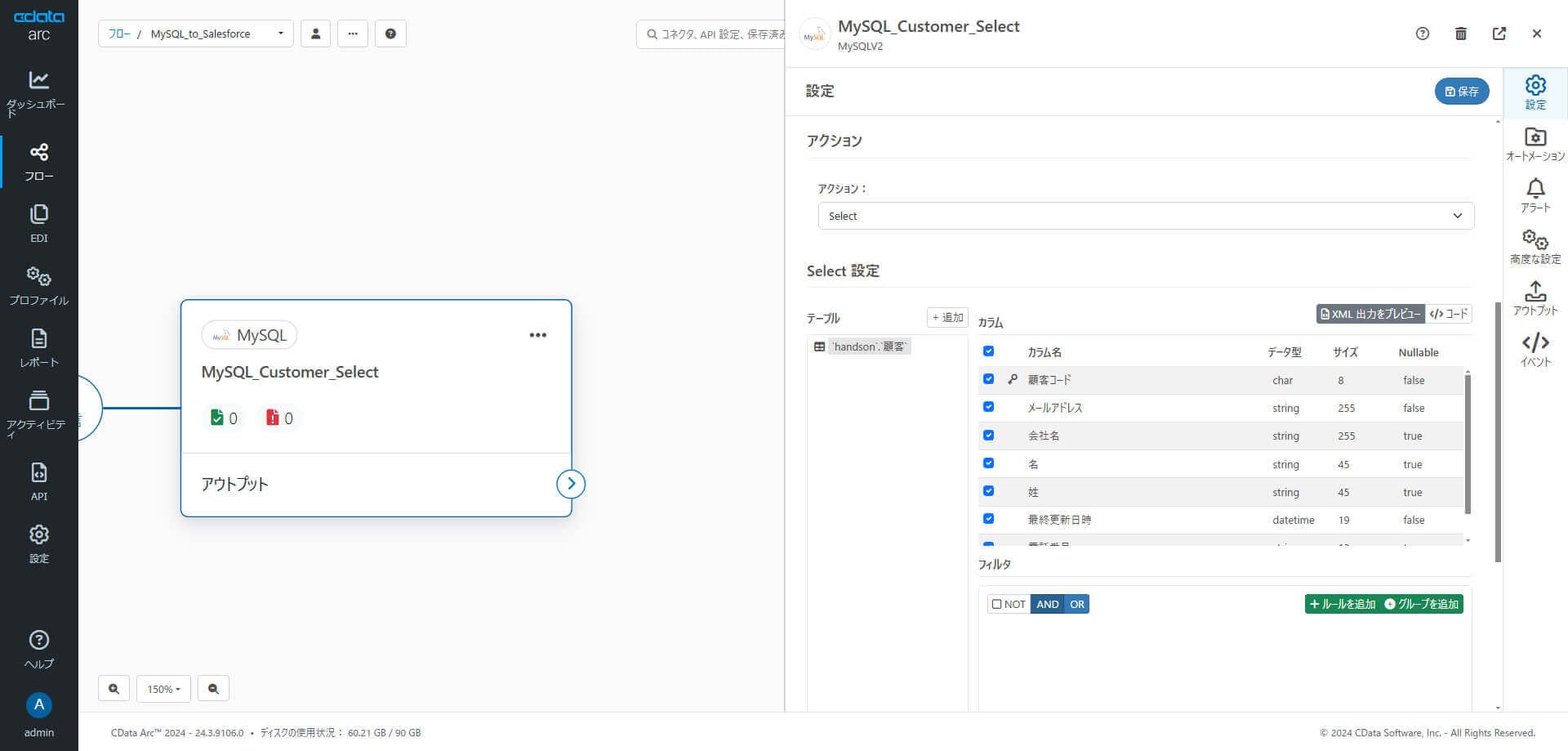This screenshot has height=751, width=1568.
Task: Delete connector using the trash icon
Action: 1461,34
